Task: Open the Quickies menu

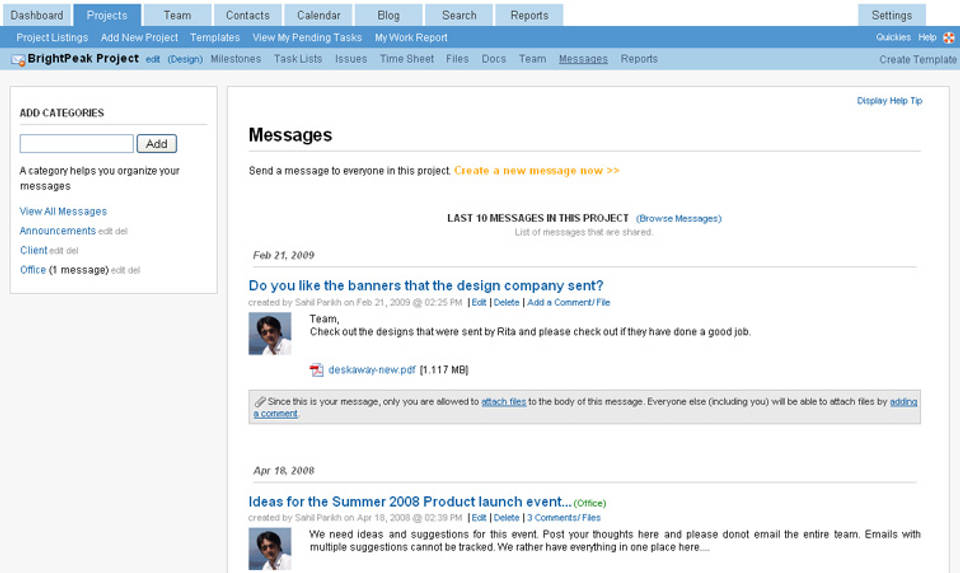Action: point(893,38)
